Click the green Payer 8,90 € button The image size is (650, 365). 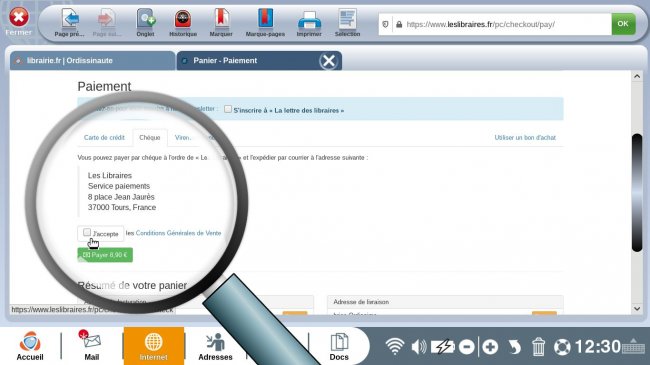(105, 255)
